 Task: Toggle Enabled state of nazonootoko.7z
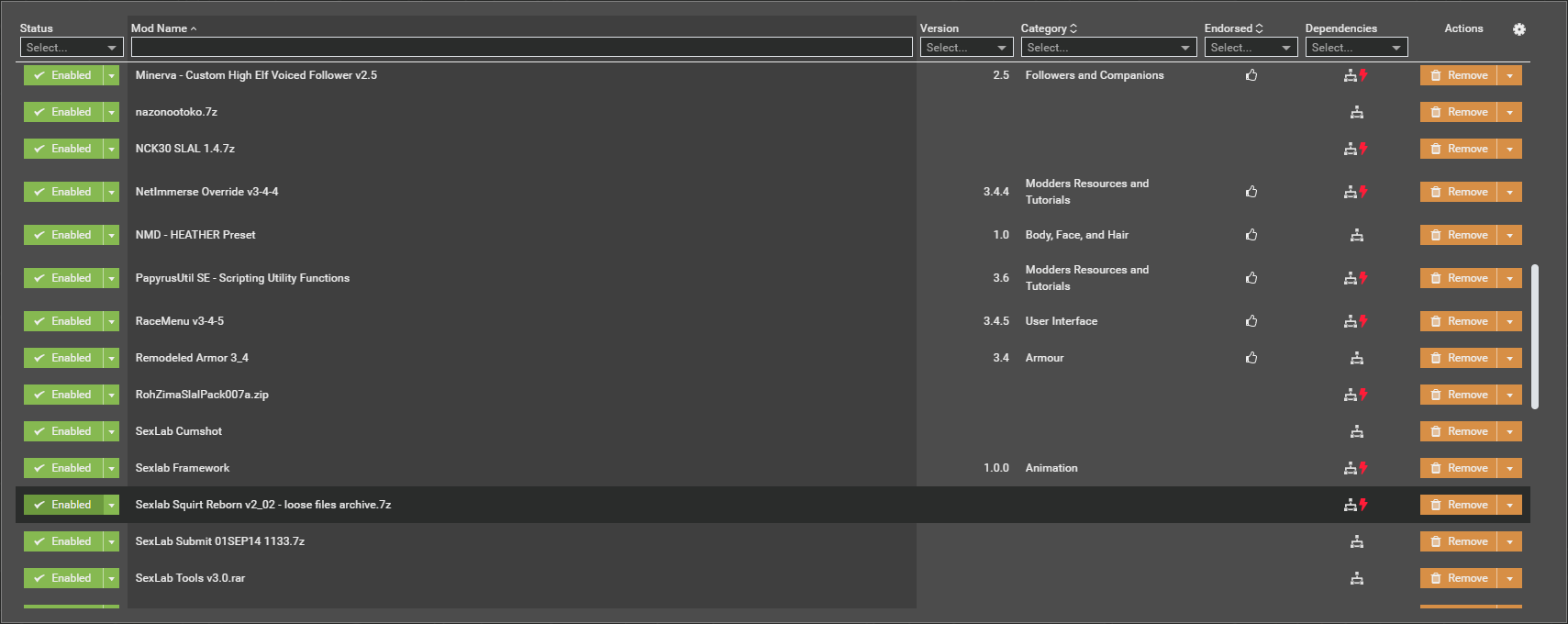[x=63, y=112]
